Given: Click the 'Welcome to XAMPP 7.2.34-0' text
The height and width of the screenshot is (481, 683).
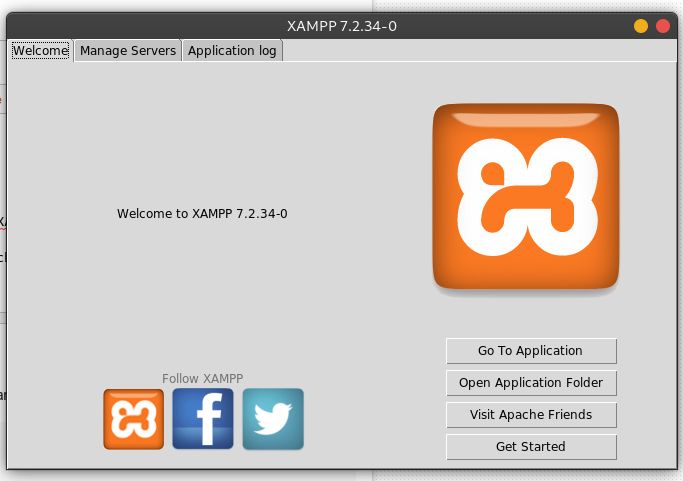Looking at the screenshot, I should (202, 213).
